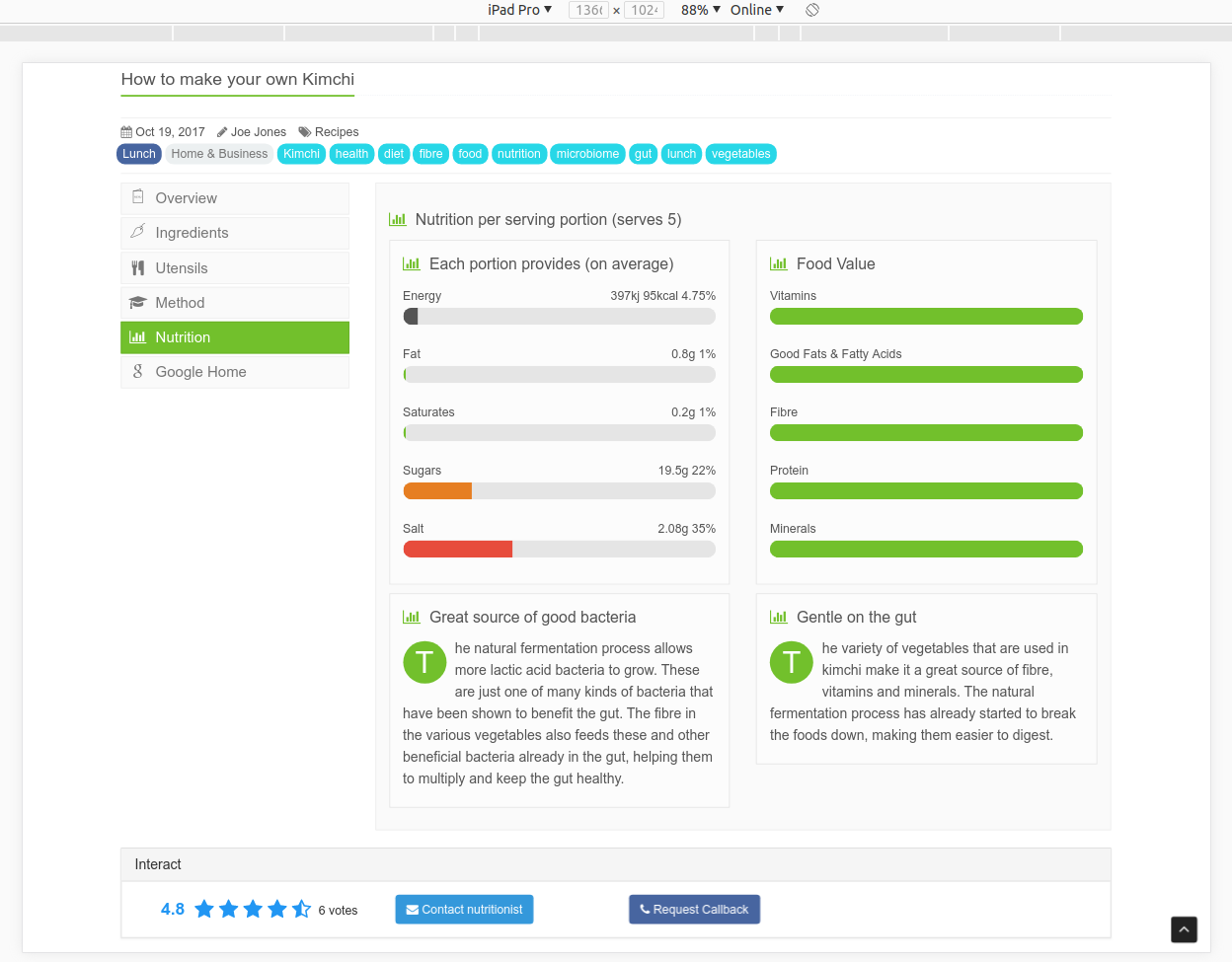Click the half-filled fifth rating star
The image size is (1232, 962).
(301, 909)
